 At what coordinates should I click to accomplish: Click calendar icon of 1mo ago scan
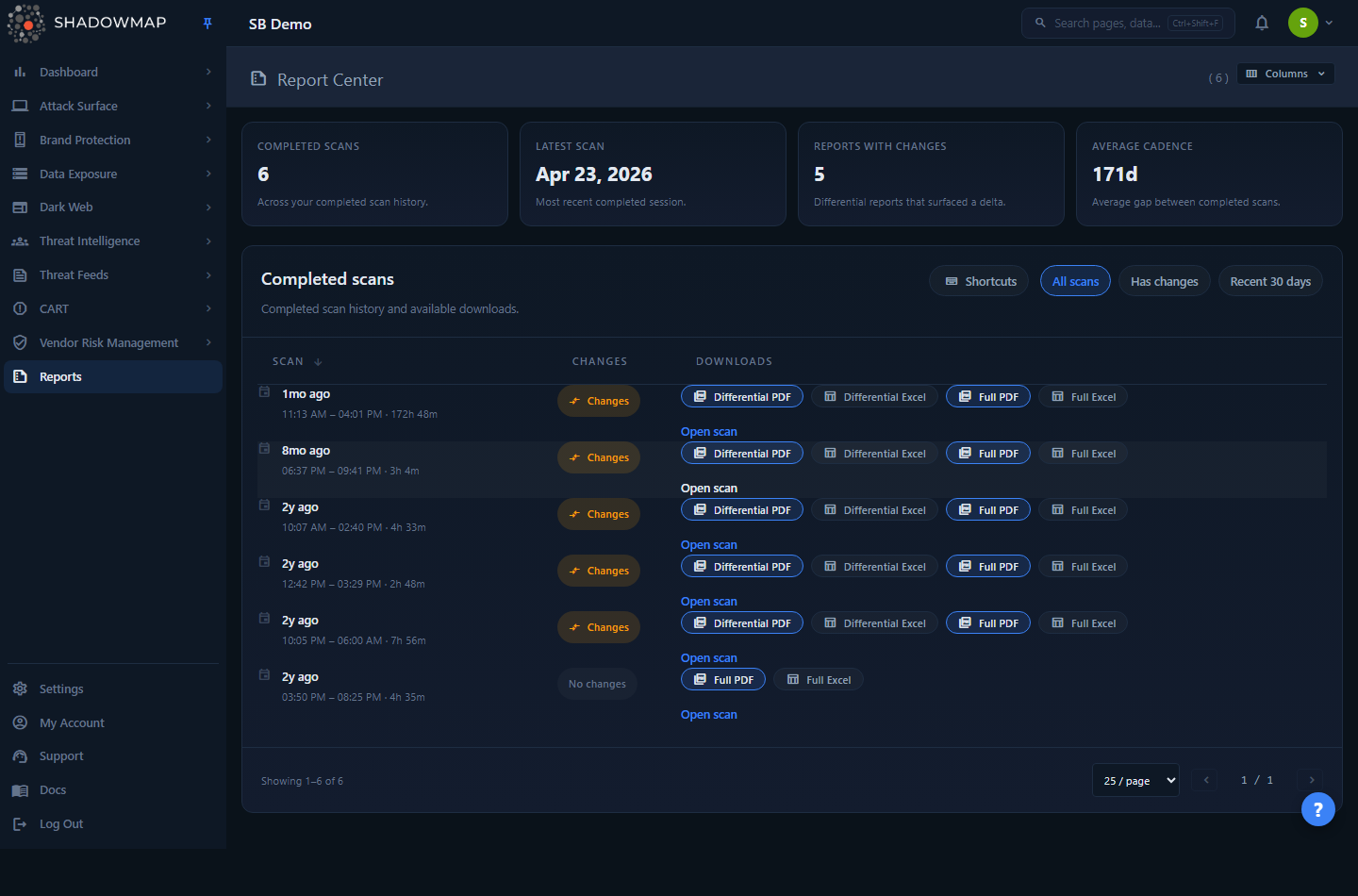tap(265, 391)
